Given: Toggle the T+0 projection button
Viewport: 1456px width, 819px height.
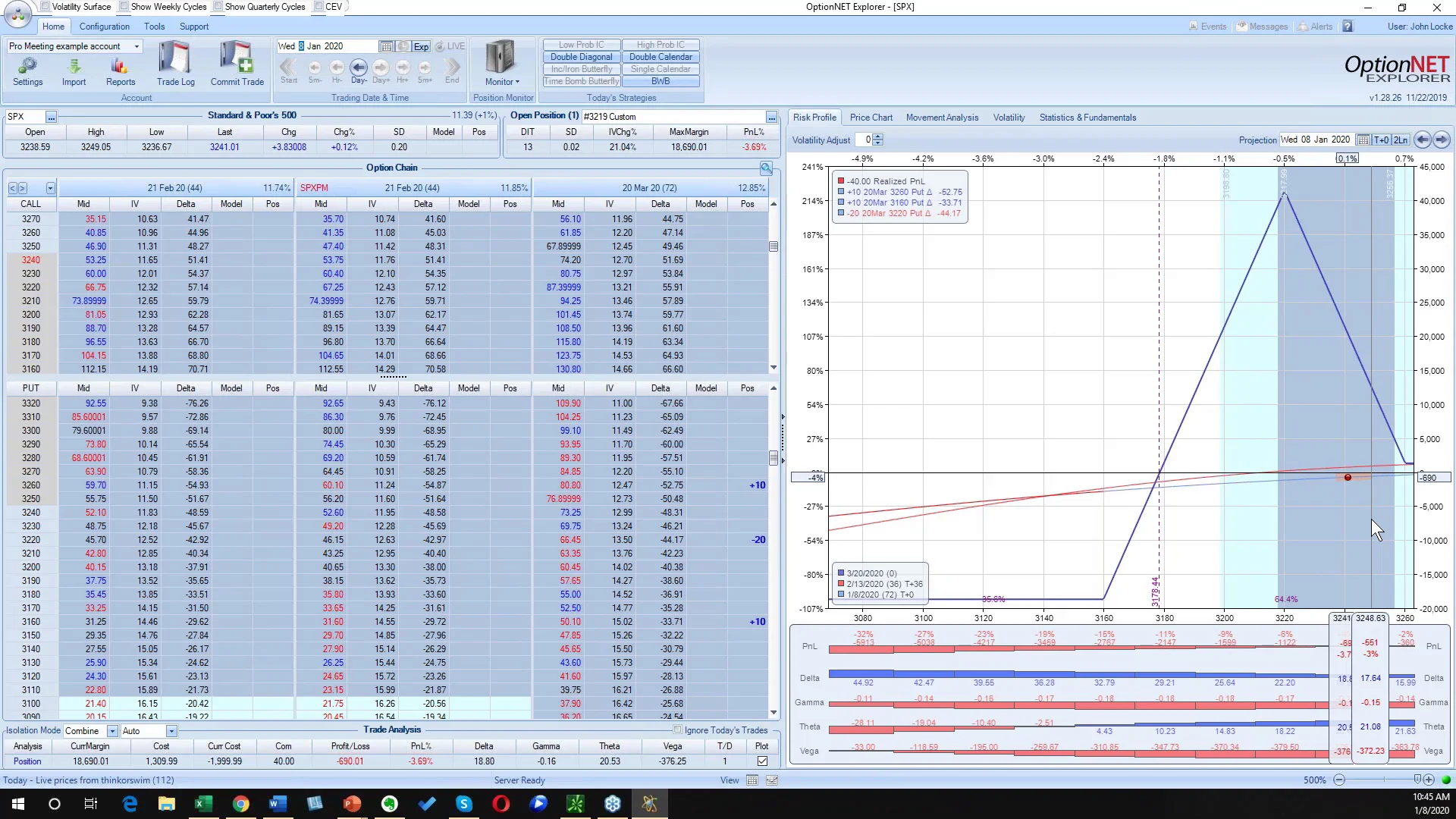Looking at the screenshot, I should [x=1382, y=140].
